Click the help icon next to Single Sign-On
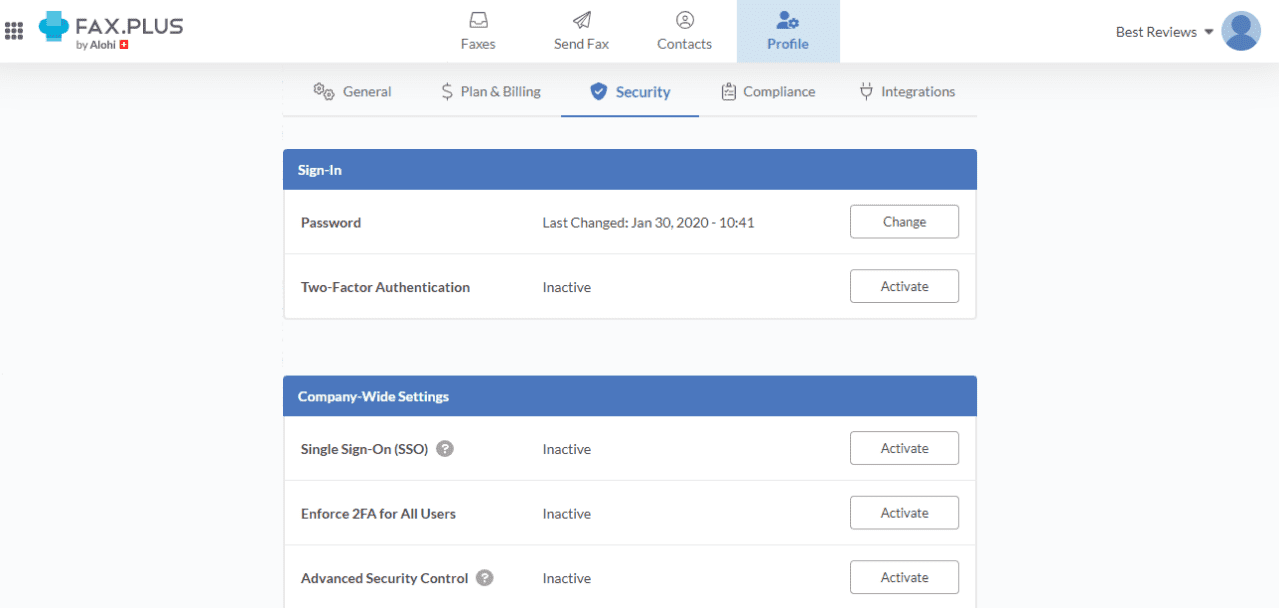This screenshot has height=608, width=1279. click(x=444, y=449)
